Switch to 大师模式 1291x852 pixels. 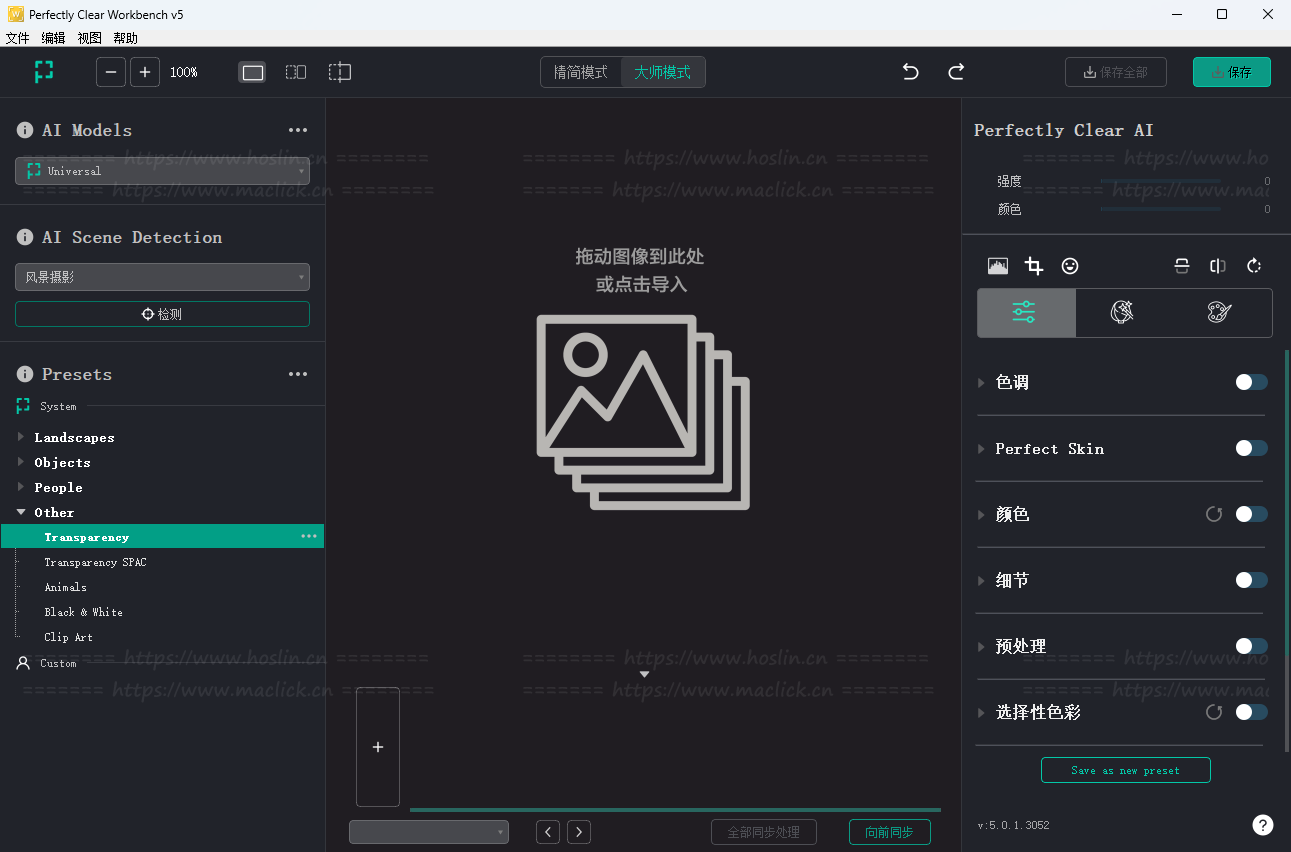(x=663, y=72)
